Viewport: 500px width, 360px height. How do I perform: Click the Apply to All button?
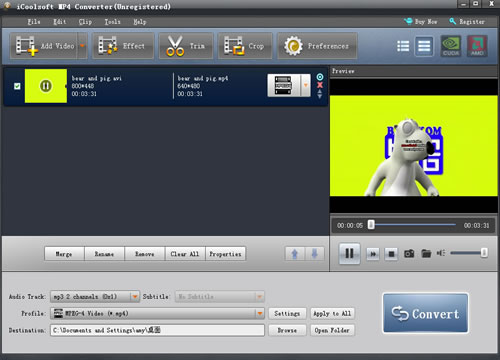point(332,313)
